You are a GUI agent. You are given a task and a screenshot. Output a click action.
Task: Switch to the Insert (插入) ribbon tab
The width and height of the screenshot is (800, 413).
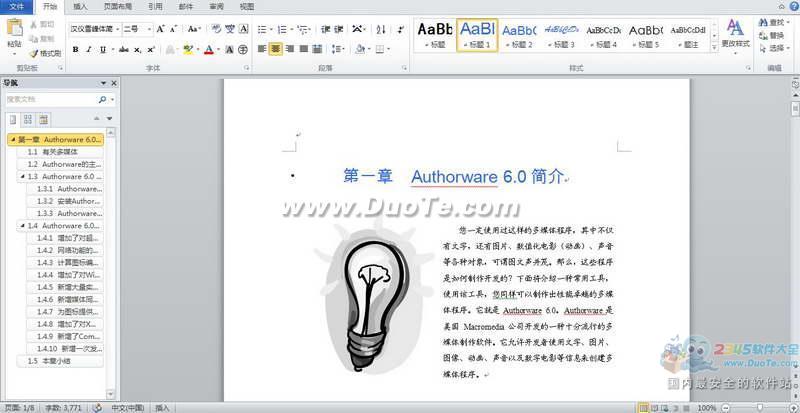click(80, 7)
